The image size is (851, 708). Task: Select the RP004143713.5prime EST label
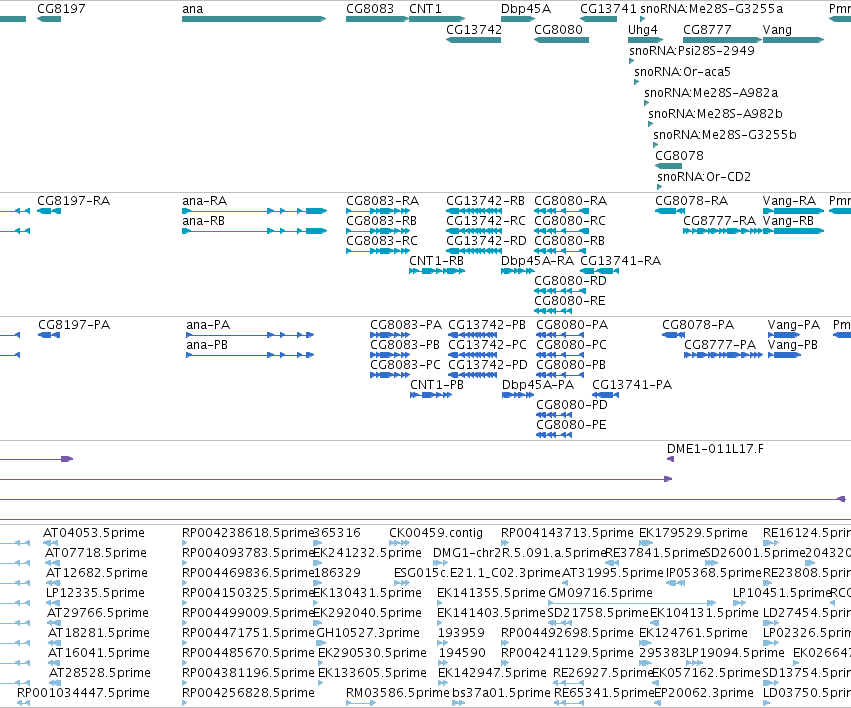(567, 533)
